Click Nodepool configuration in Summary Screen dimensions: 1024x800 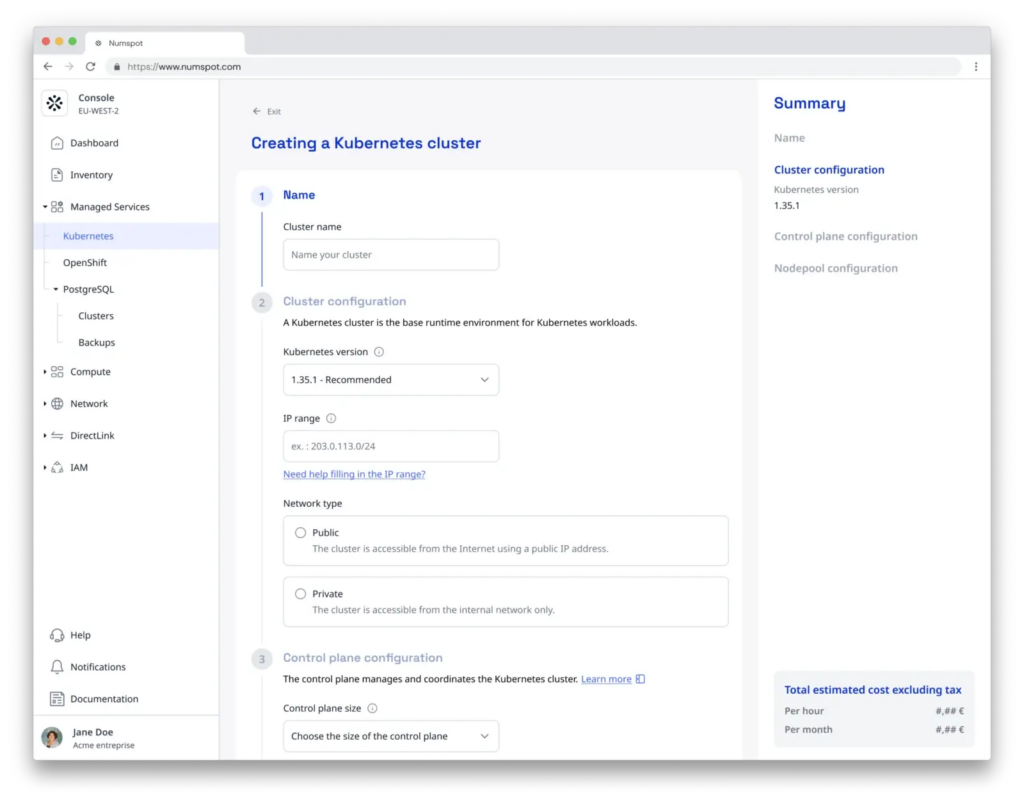(x=836, y=268)
